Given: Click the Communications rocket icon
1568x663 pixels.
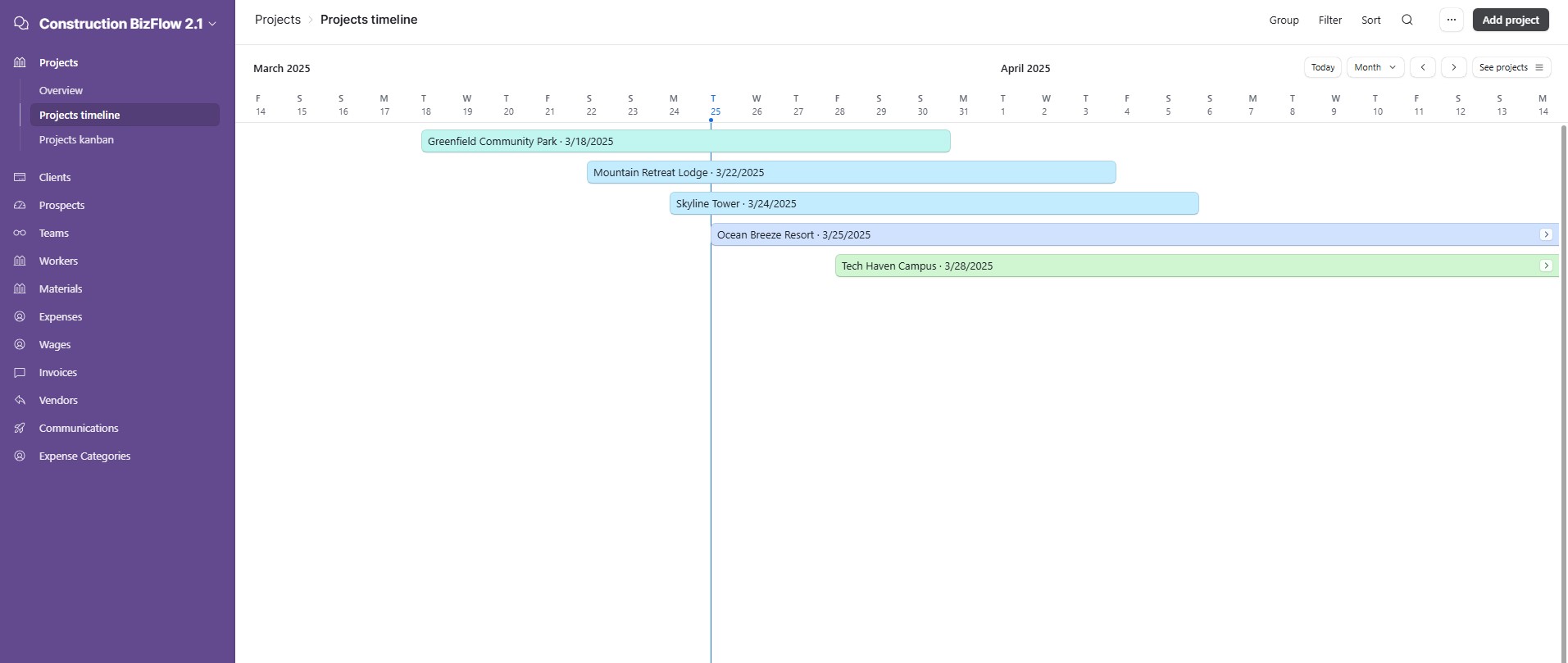Looking at the screenshot, I should click(x=20, y=428).
